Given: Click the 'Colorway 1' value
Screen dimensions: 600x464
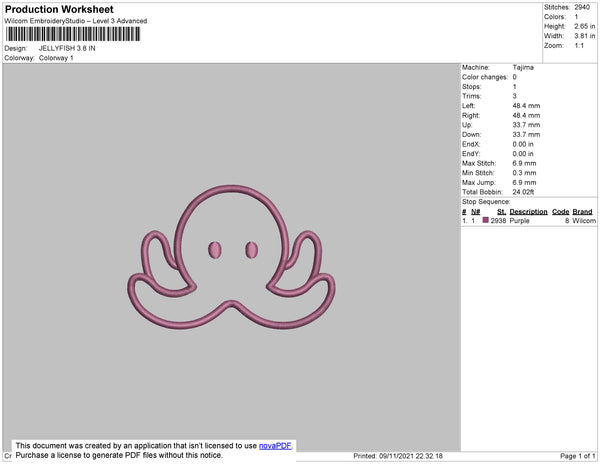Looking at the screenshot, I should coord(56,58).
